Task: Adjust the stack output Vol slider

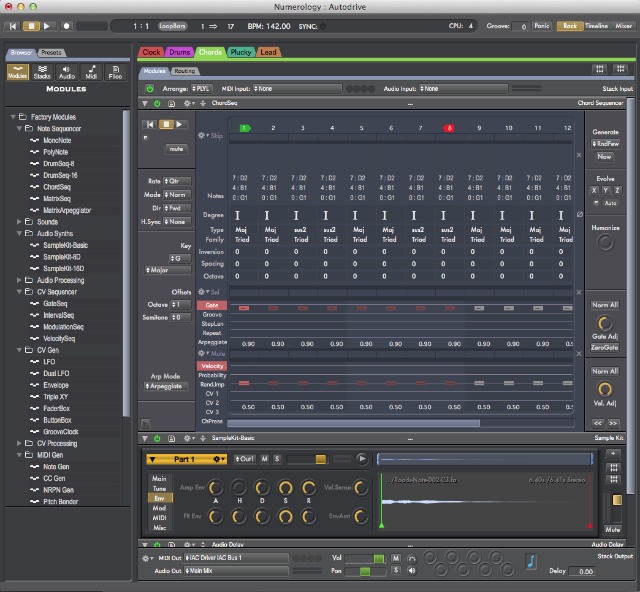Action: click(x=365, y=558)
